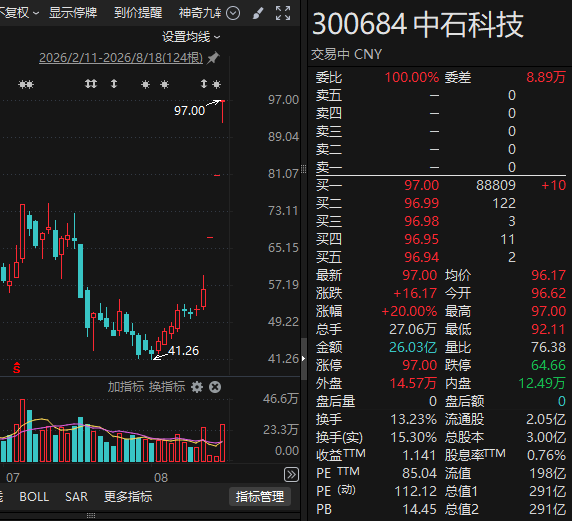Image resolution: width=572 pixels, height=521 pixels.
Task: Close the volume indicator panel
Action: 215,387
